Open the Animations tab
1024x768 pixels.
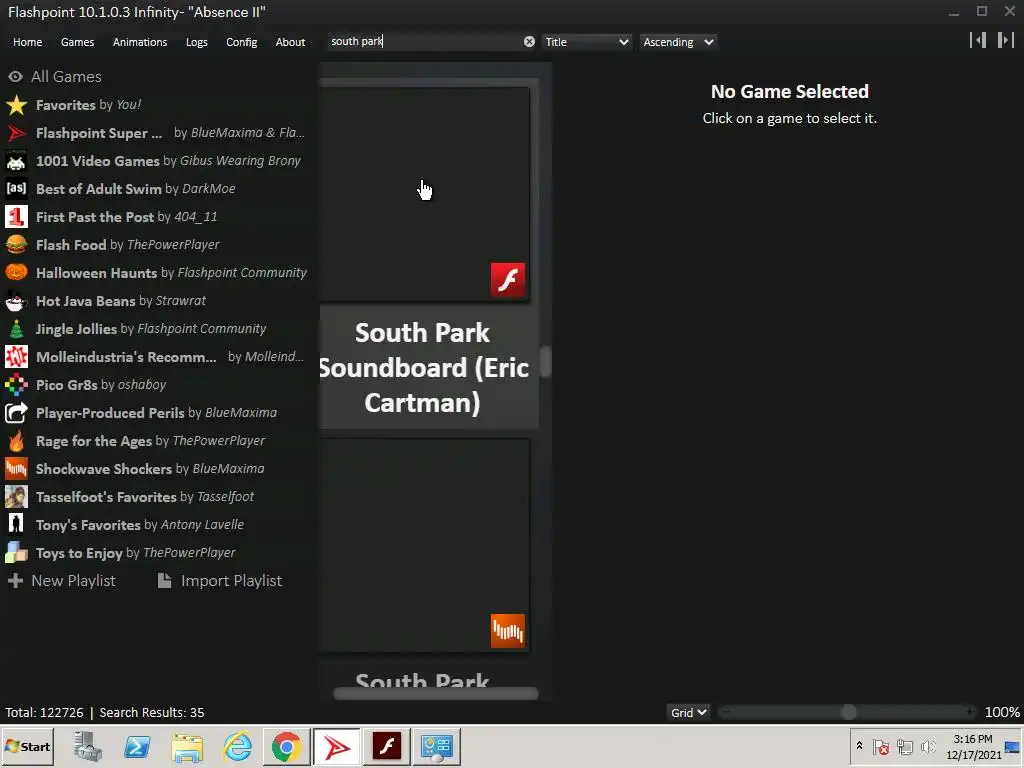(x=140, y=42)
